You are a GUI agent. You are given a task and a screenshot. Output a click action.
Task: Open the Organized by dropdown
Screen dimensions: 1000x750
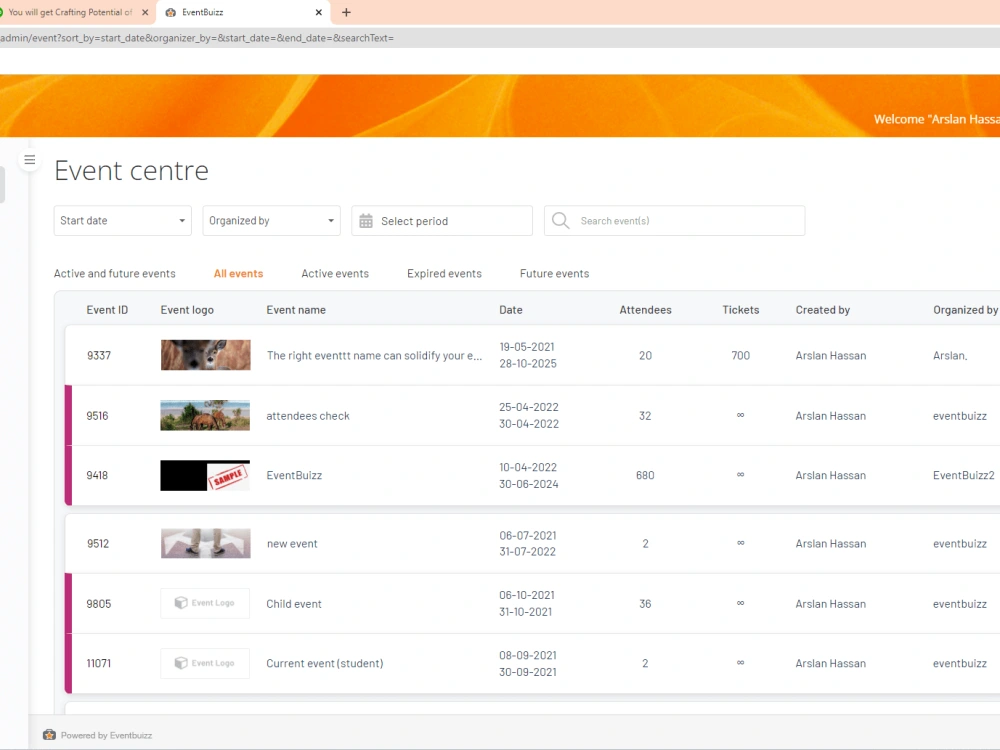click(x=272, y=221)
